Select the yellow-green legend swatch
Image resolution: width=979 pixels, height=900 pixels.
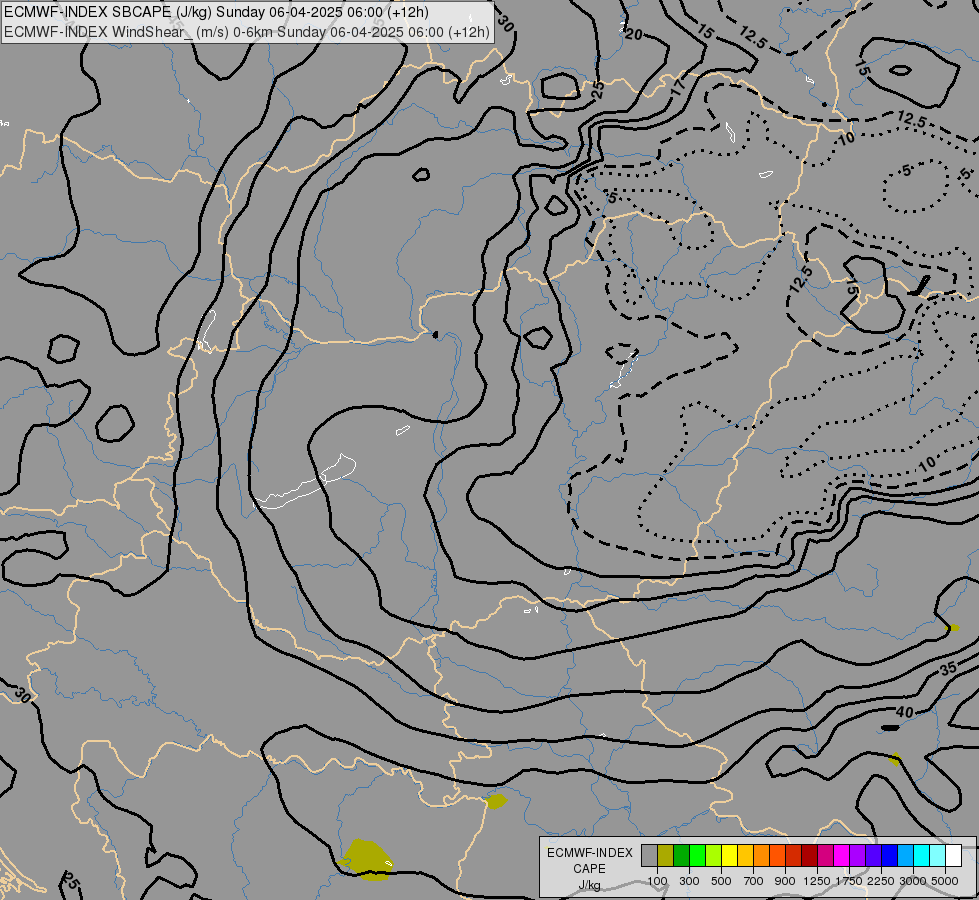tap(714, 855)
